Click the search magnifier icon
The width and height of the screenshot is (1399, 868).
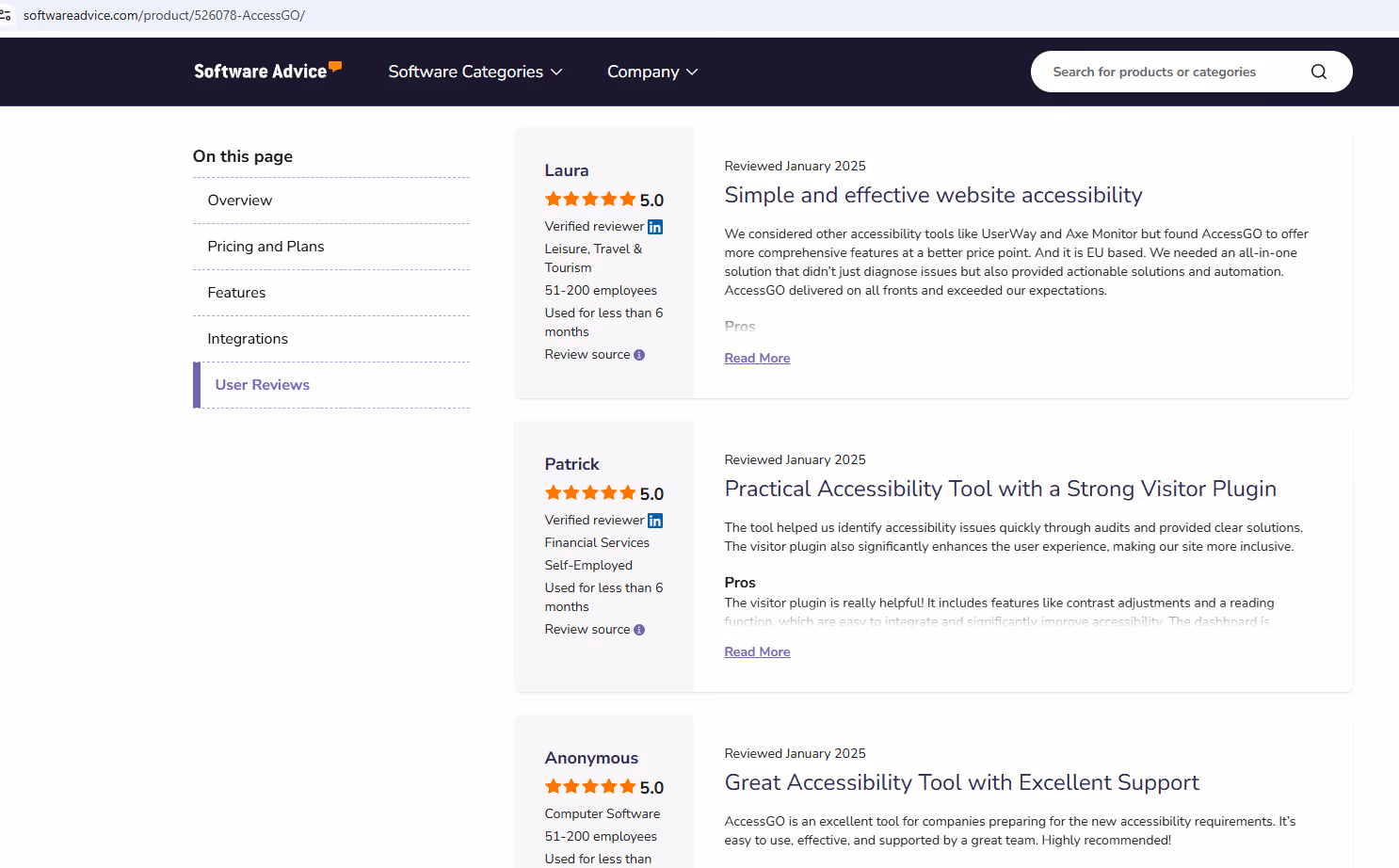[1318, 72]
